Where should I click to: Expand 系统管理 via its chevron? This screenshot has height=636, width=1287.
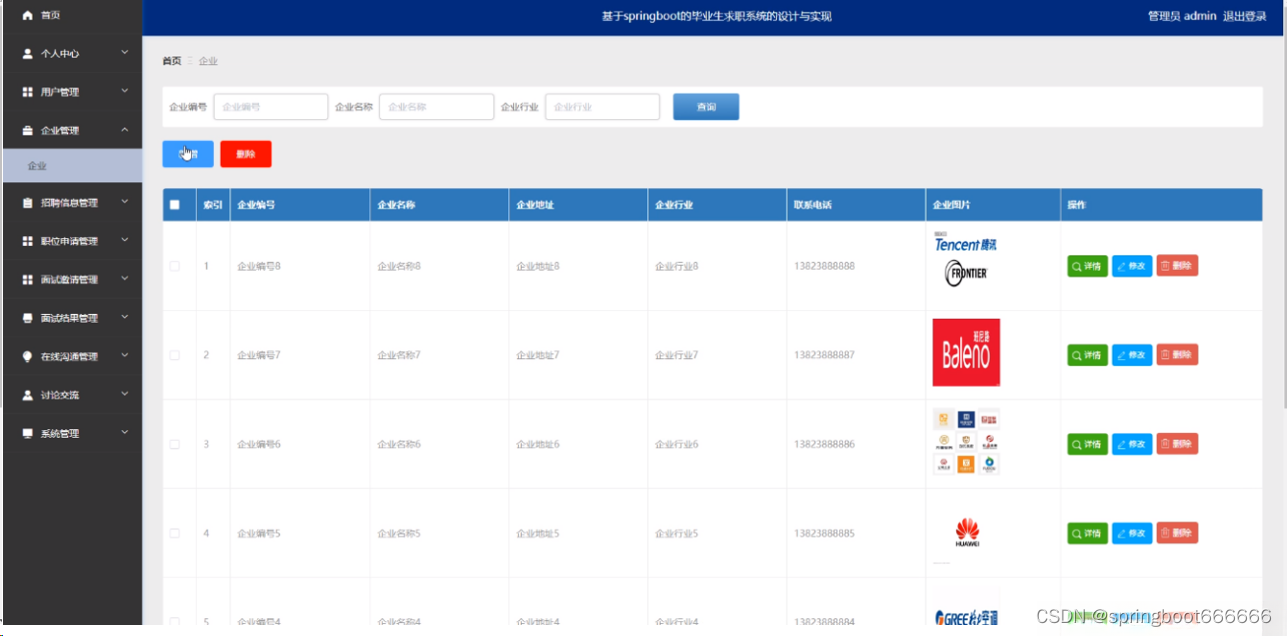pos(124,432)
